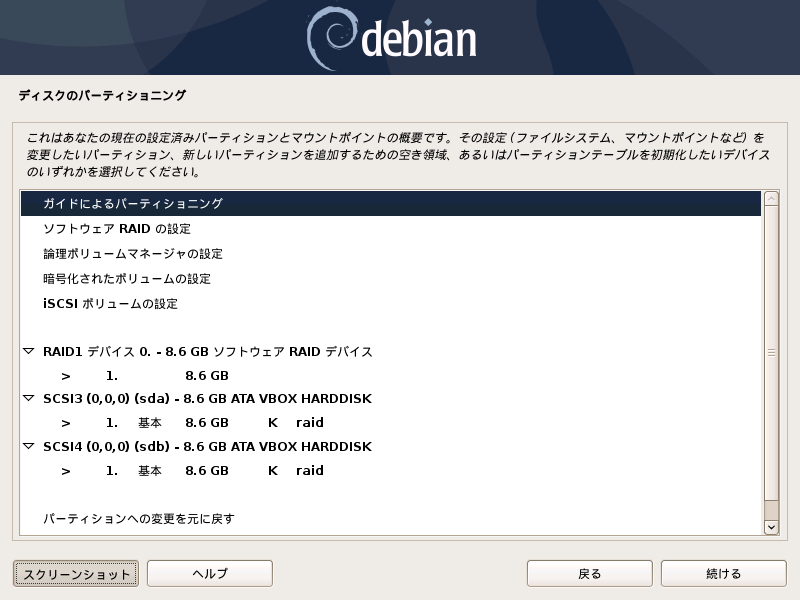
Task: Take a capture with スクリーンショット button
Action: 76,574
